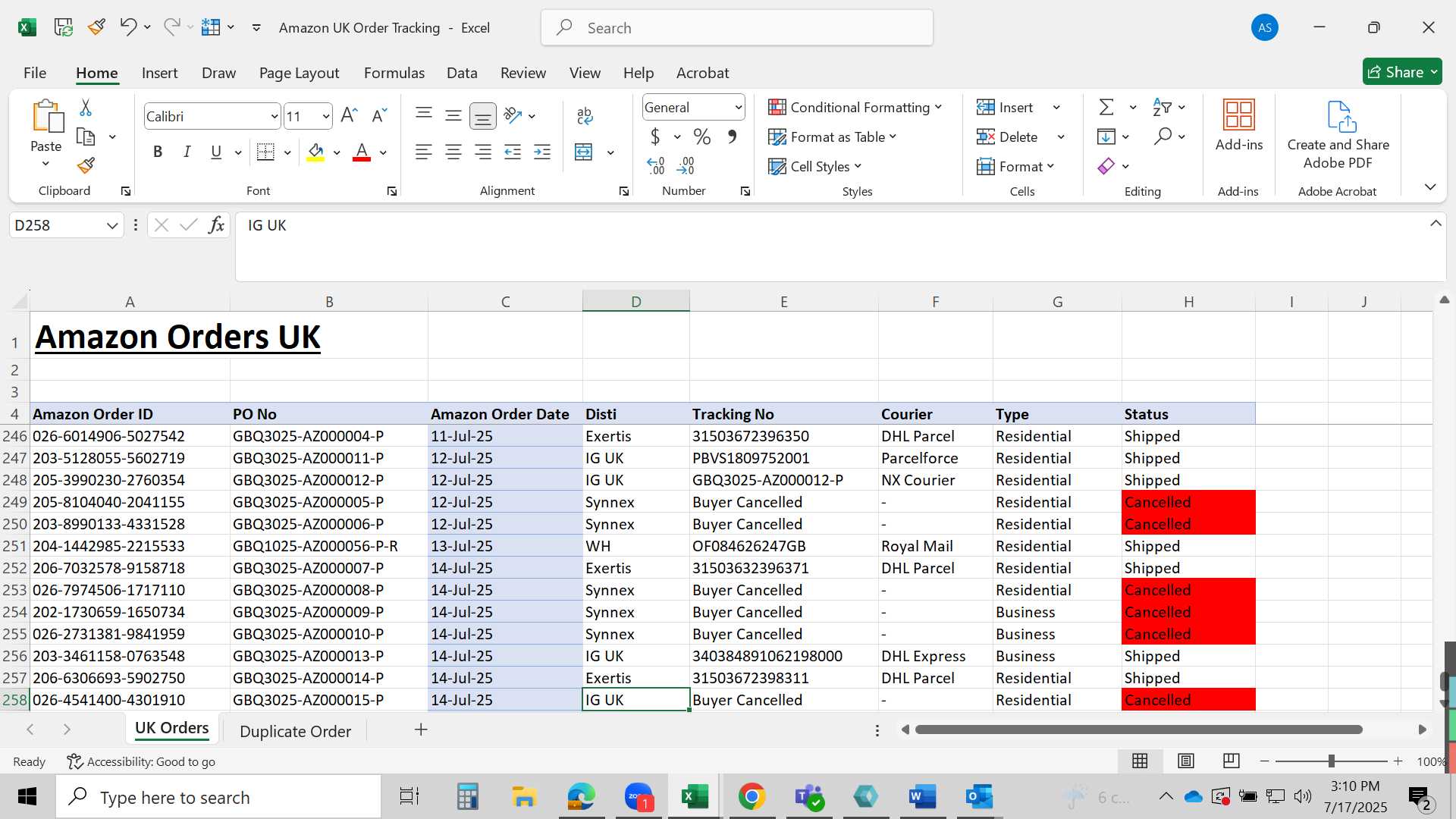This screenshot has height=819, width=1456.
Task: Open the Font name Calibri dropdown
Action: [274, 116]
